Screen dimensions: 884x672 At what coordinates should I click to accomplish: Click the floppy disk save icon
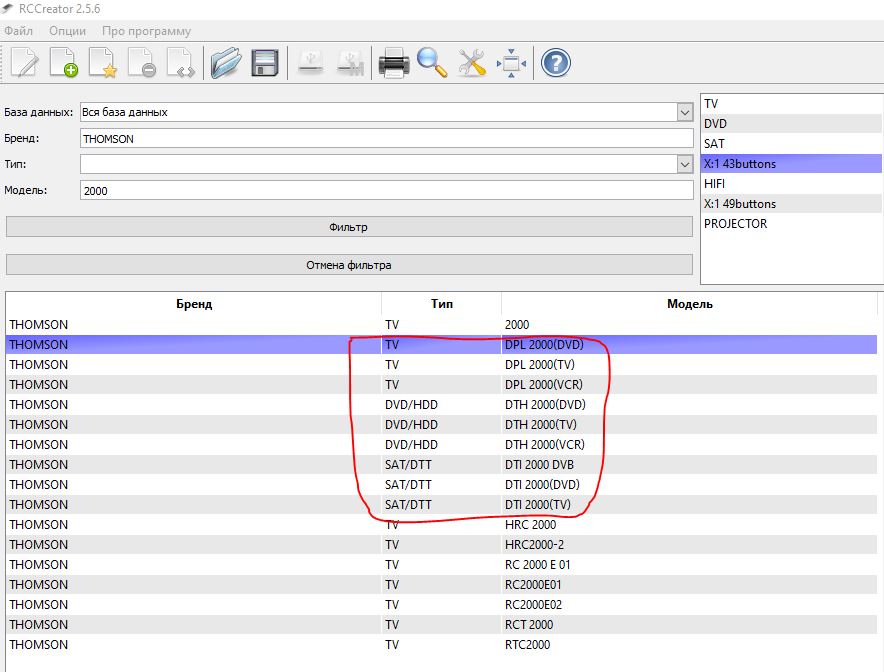click(265, 63)
